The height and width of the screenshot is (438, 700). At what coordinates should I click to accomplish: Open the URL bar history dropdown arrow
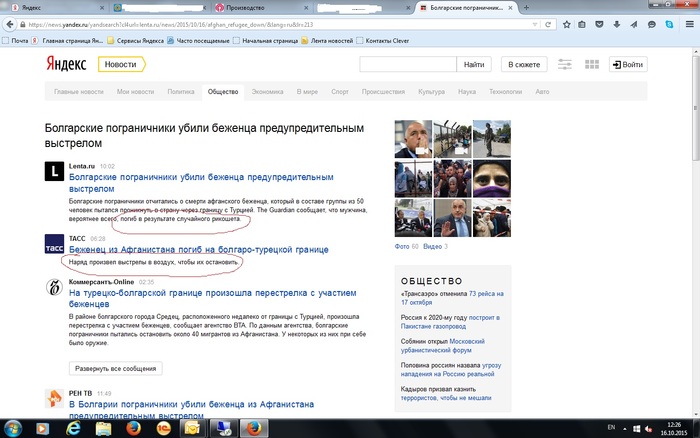[x=534, y=25]
